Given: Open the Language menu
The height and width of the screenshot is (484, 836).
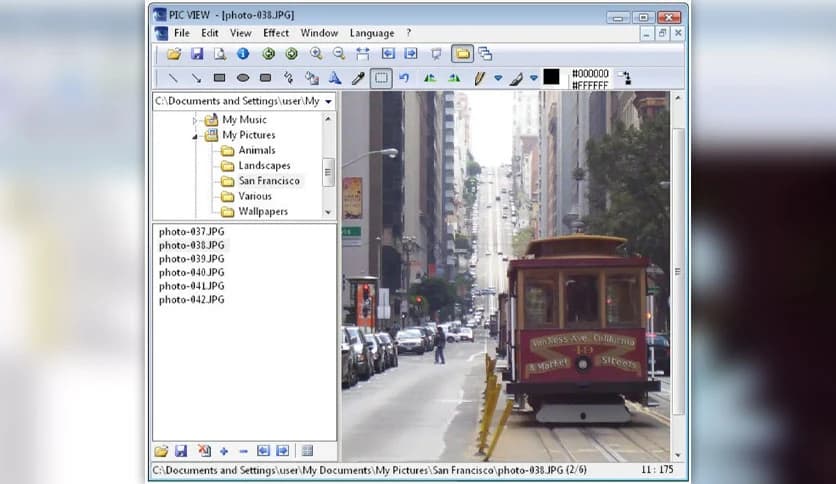Looking at the screenshot, I should pyautogui.click(x=371, y=33).
